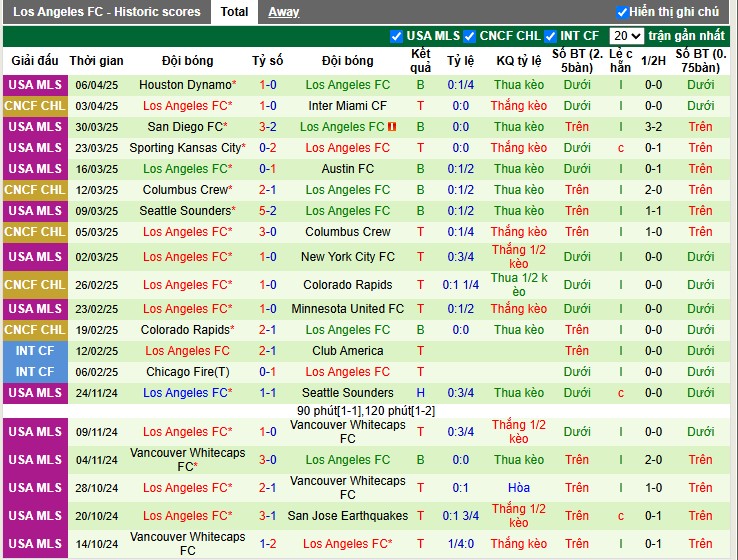Open Seattle Sounders link in 09/03/25 row

tap(187, 211)
